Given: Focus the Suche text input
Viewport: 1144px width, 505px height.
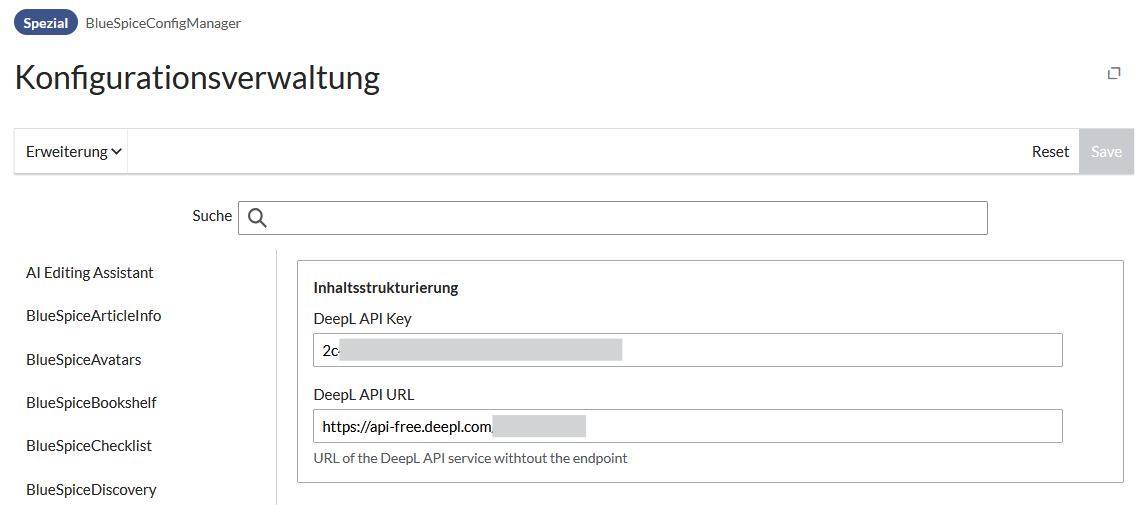Looking at the screenshot, I should [620, 218].
